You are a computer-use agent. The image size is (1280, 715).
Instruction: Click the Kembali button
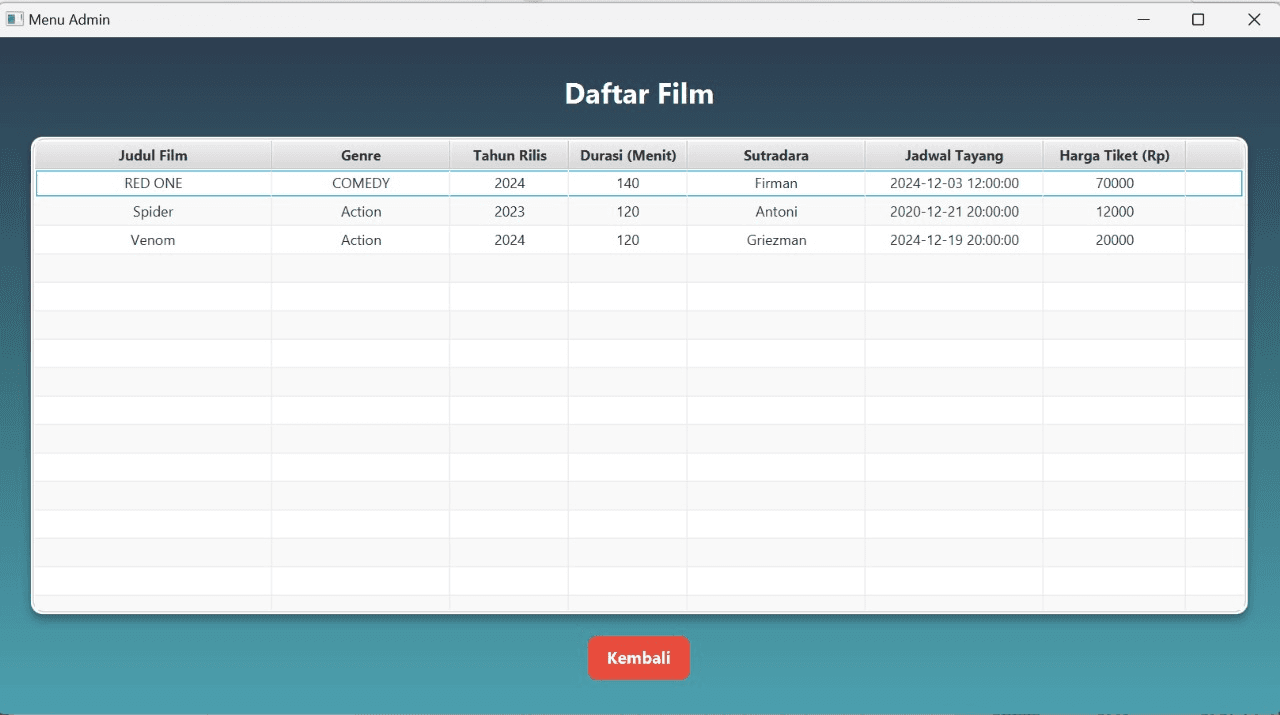pyautogui.click(x=639, y=657)
